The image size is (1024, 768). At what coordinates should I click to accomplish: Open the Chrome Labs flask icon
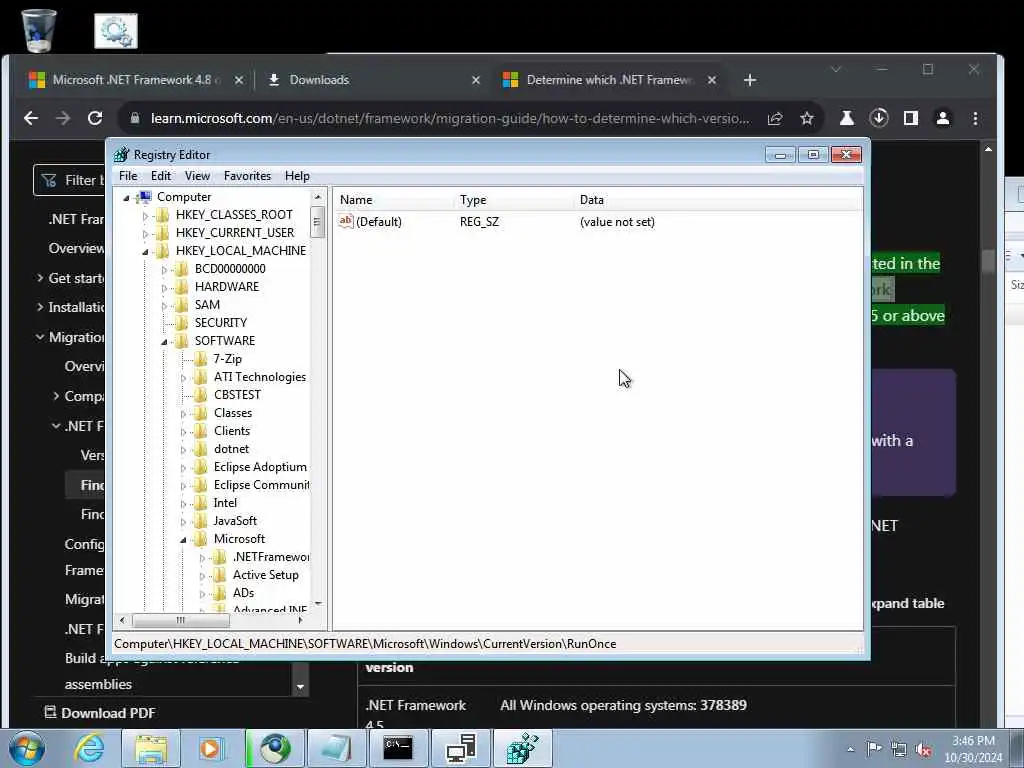[847, 118]
